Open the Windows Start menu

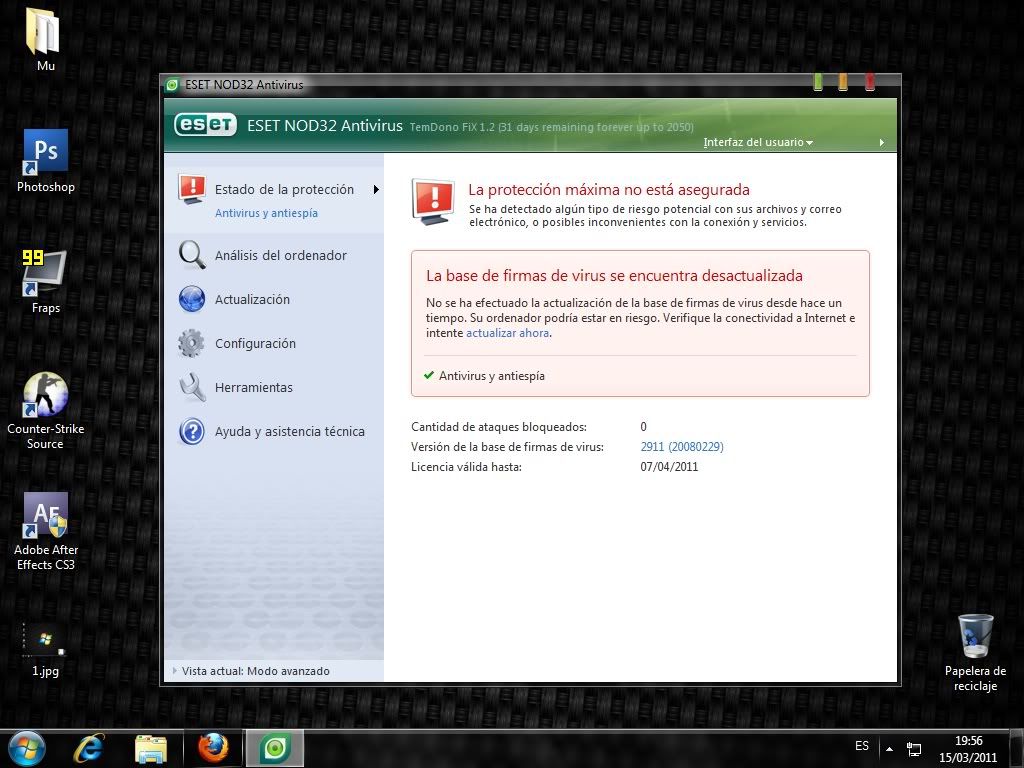(x=26, y=748)
